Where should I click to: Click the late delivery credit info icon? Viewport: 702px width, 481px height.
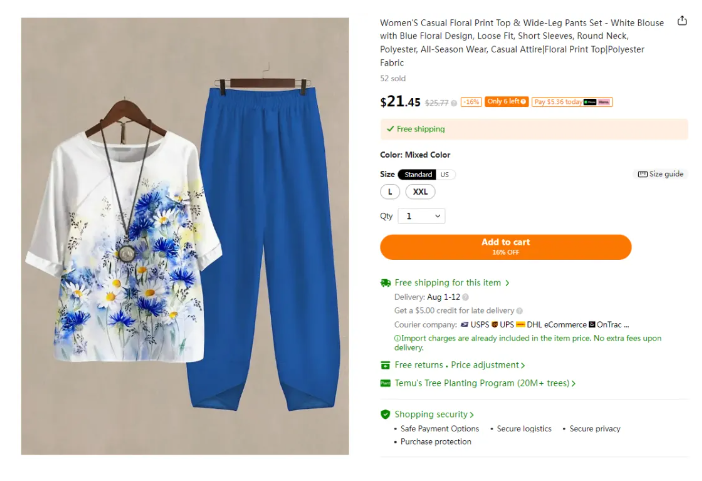519,310
